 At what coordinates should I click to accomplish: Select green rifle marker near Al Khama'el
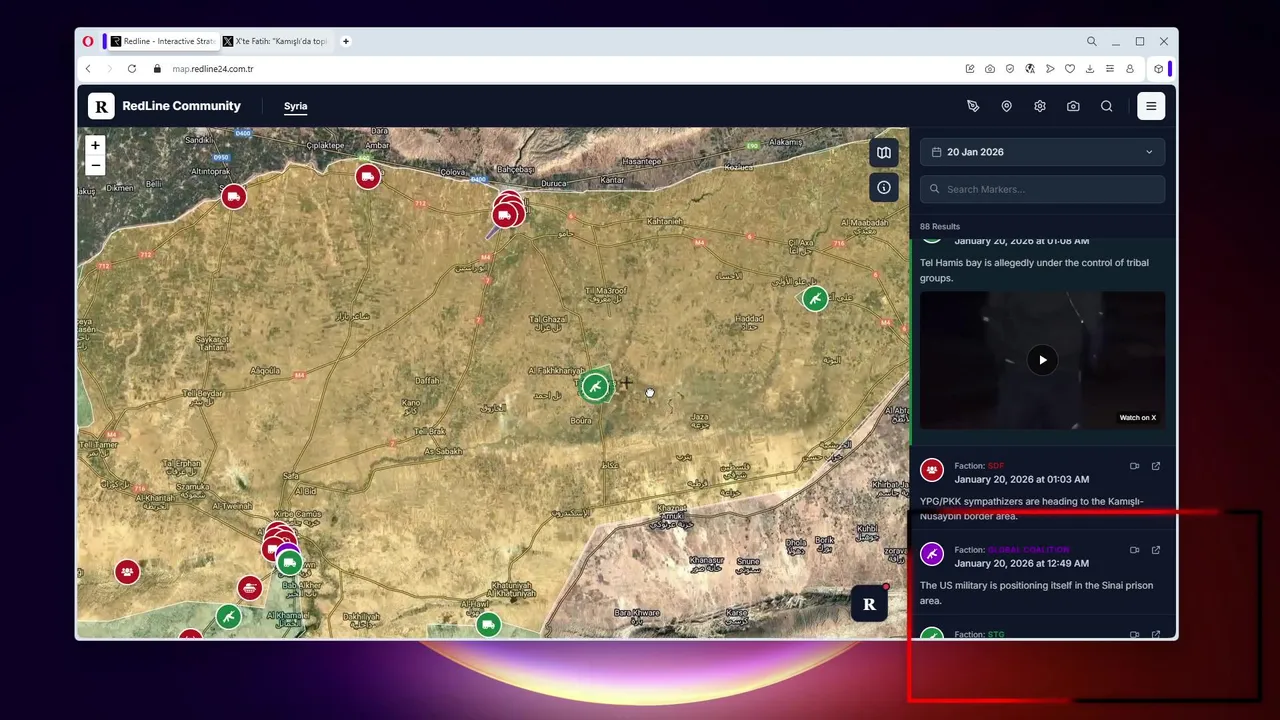point(229,617)
